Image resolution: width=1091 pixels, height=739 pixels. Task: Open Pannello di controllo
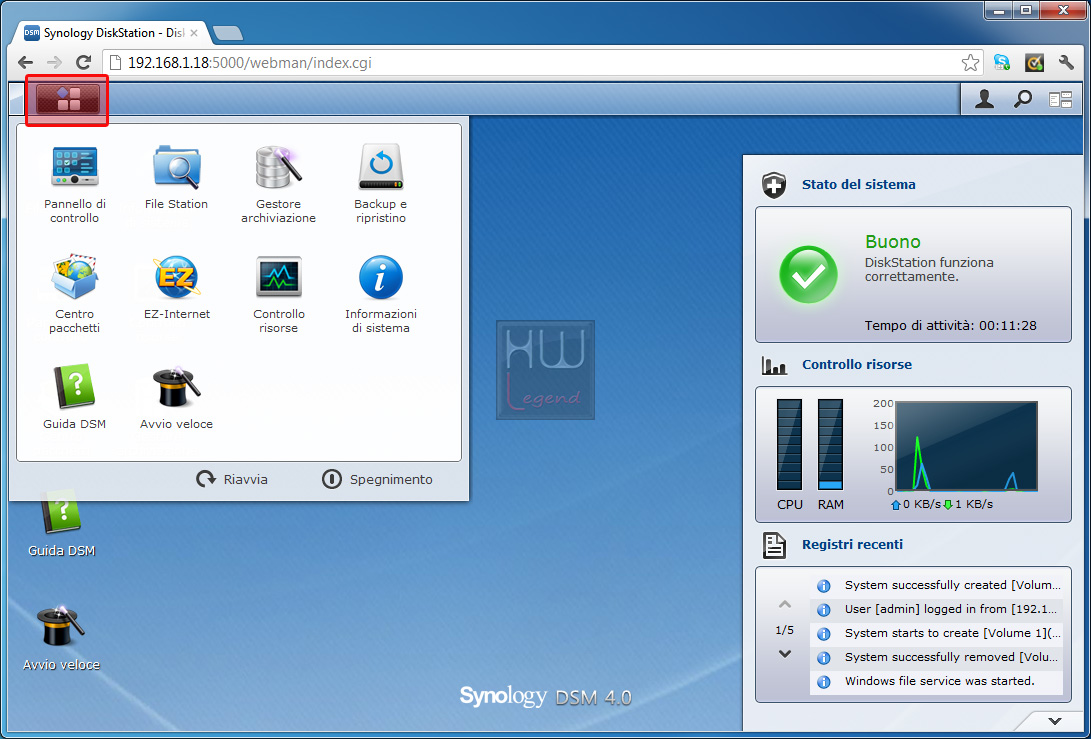[74, 184]
